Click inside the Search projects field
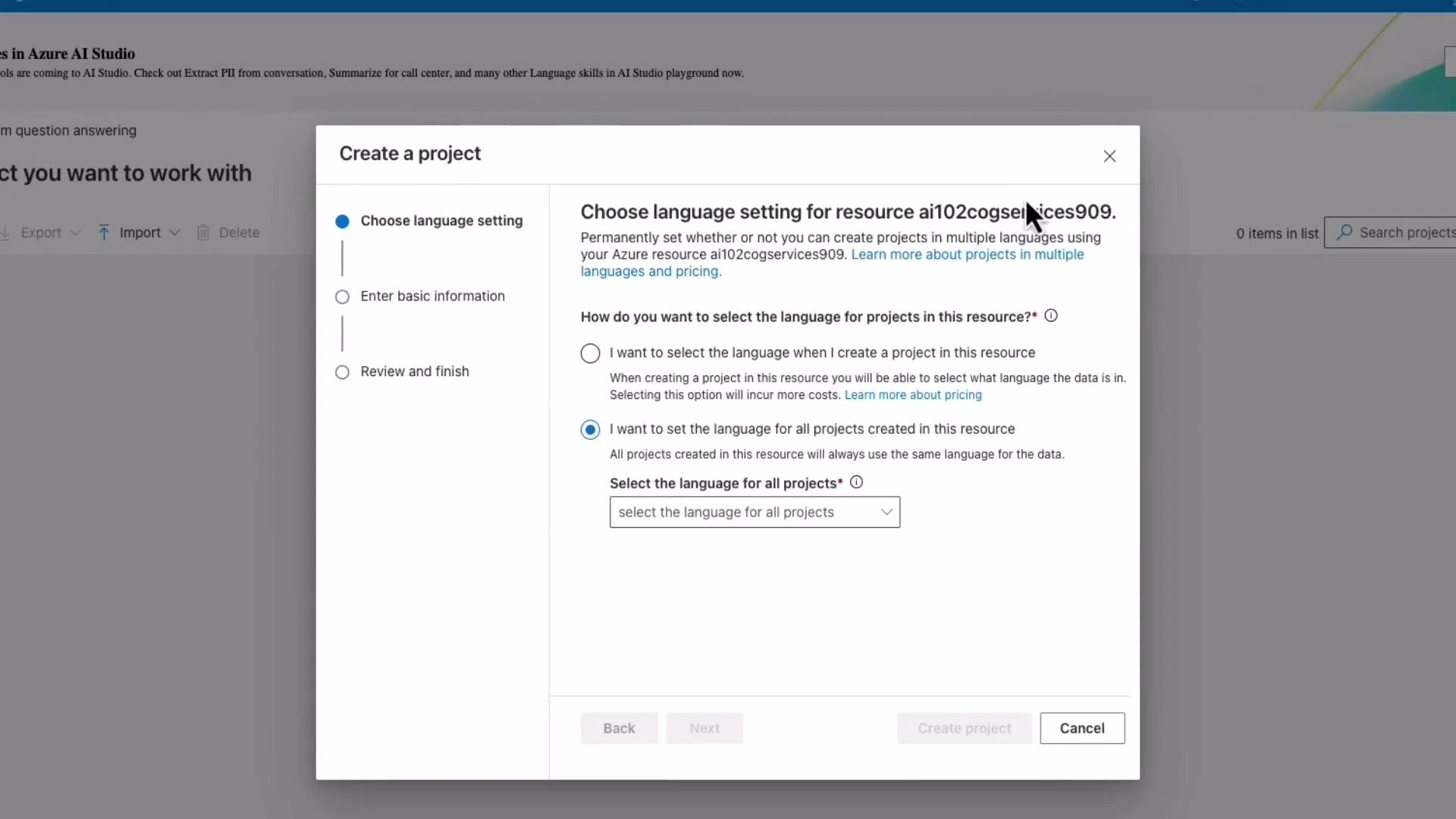 1403,232
